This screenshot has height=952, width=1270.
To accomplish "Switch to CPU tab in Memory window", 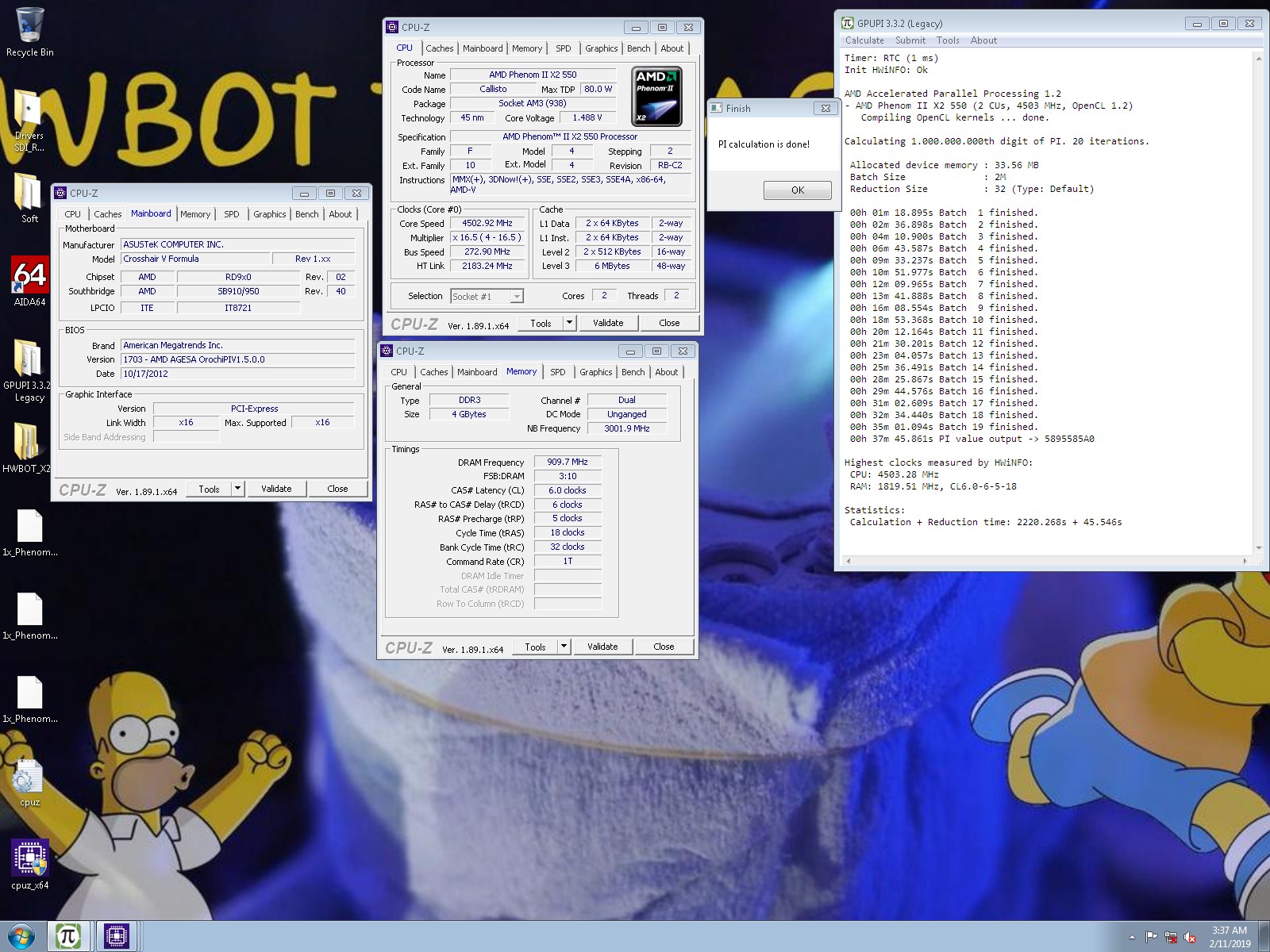I will click(398, 372).
